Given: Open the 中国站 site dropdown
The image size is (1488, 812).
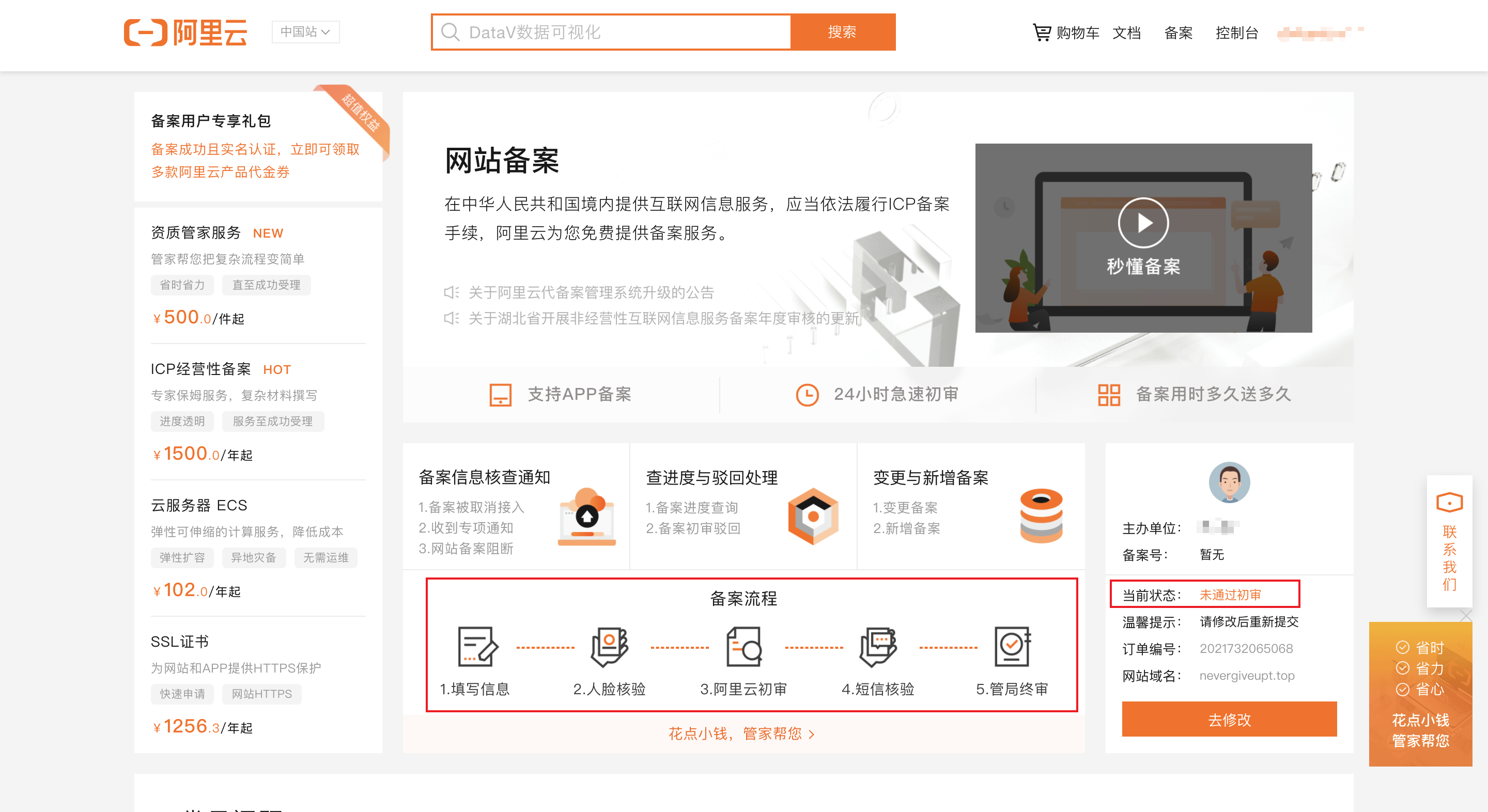Looking at the screenshot, I should coord(305,32).
